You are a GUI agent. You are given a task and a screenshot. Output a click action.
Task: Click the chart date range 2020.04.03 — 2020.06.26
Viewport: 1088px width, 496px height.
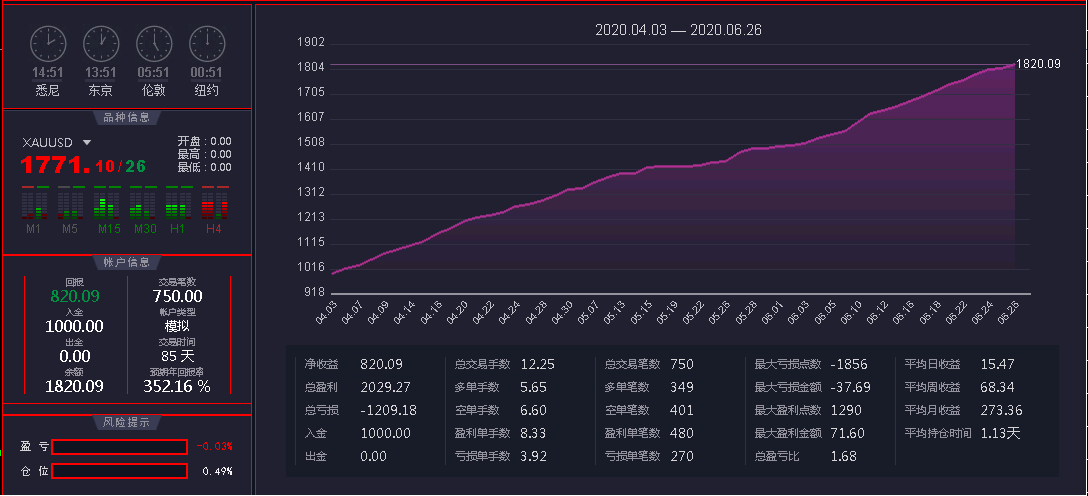click(x=678, y=30)
